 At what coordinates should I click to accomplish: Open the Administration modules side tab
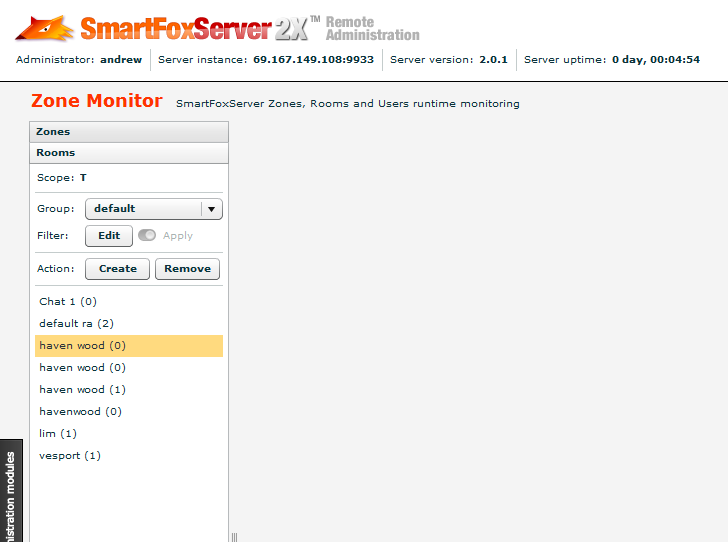pos(11,495)
